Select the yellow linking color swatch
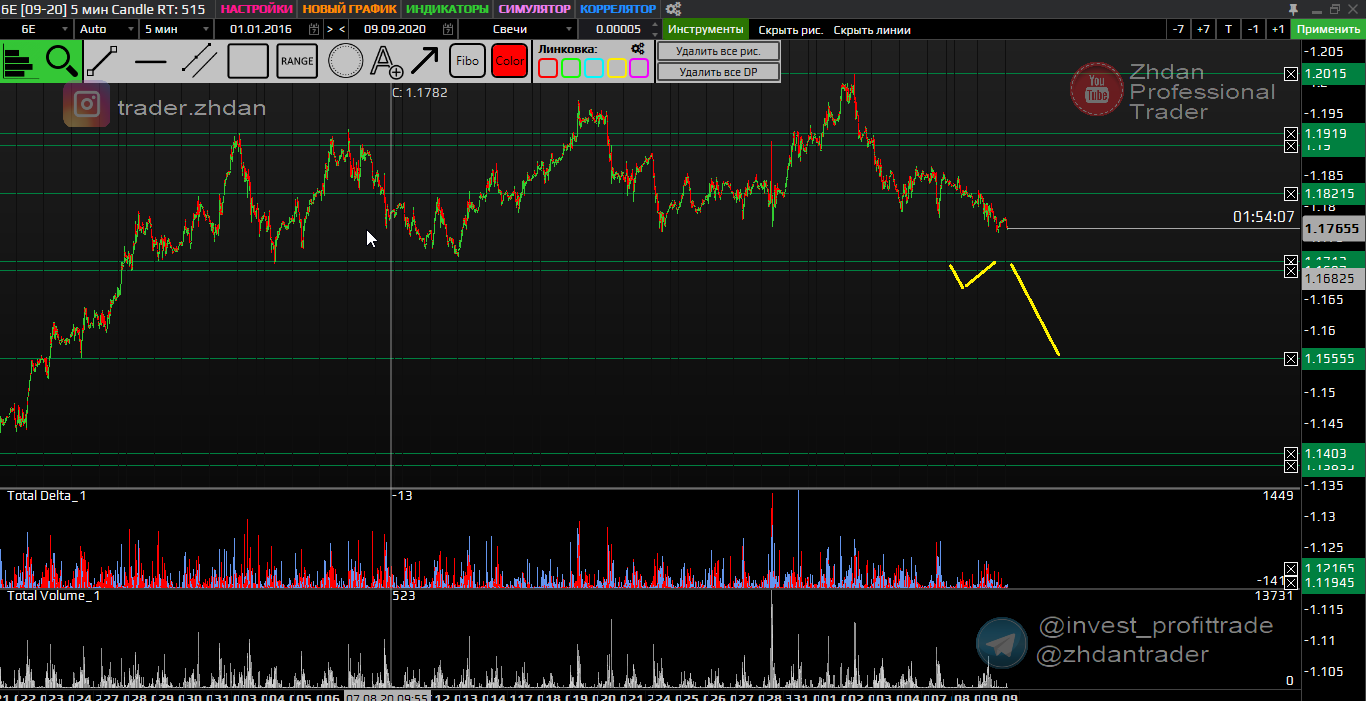The height and width of the screenshot is (701, 1366). coord(617,68)
